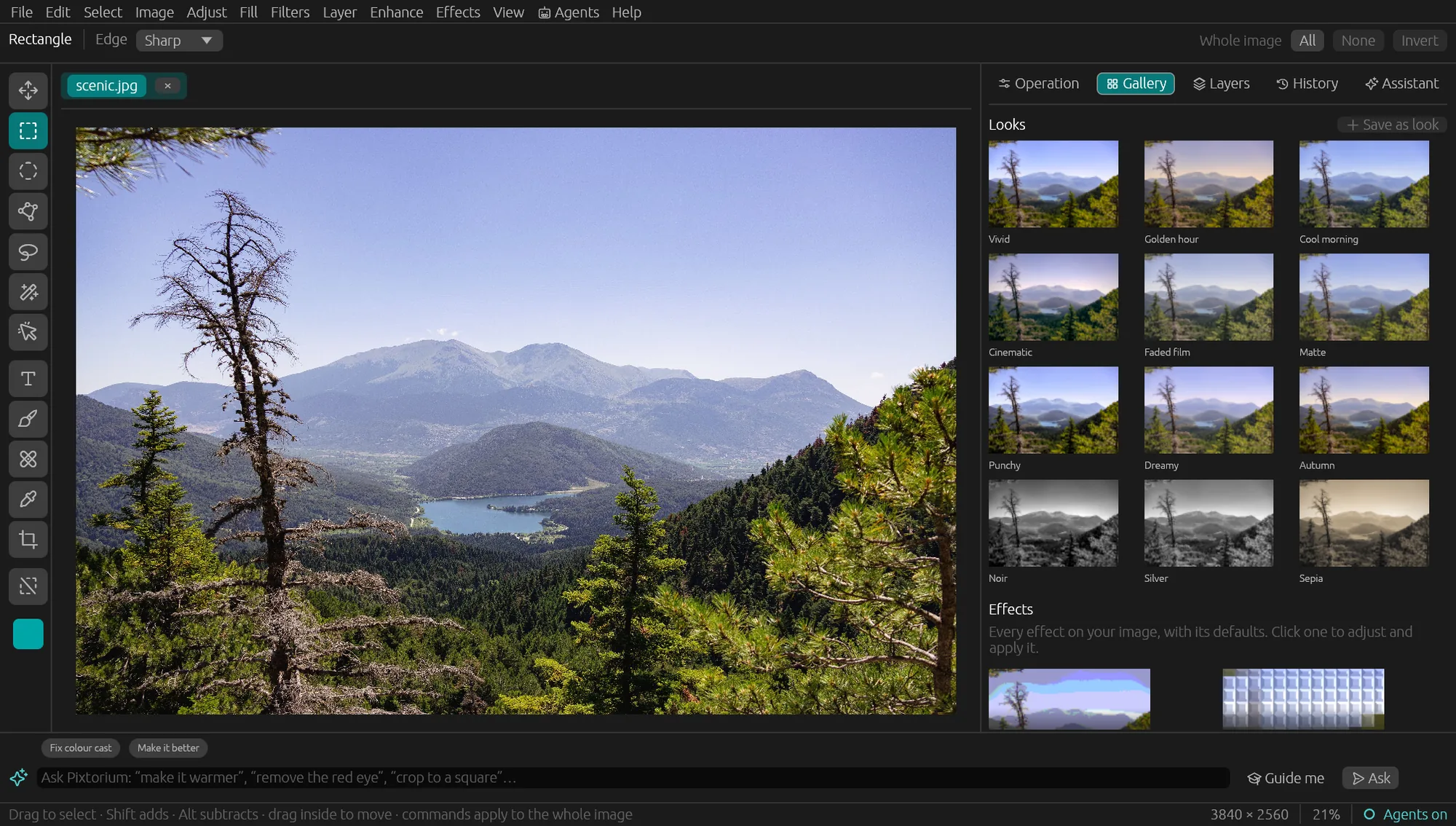Select the Healing patch tool
The width and height of the screenshot is (1456, 826).
(28, 459)
